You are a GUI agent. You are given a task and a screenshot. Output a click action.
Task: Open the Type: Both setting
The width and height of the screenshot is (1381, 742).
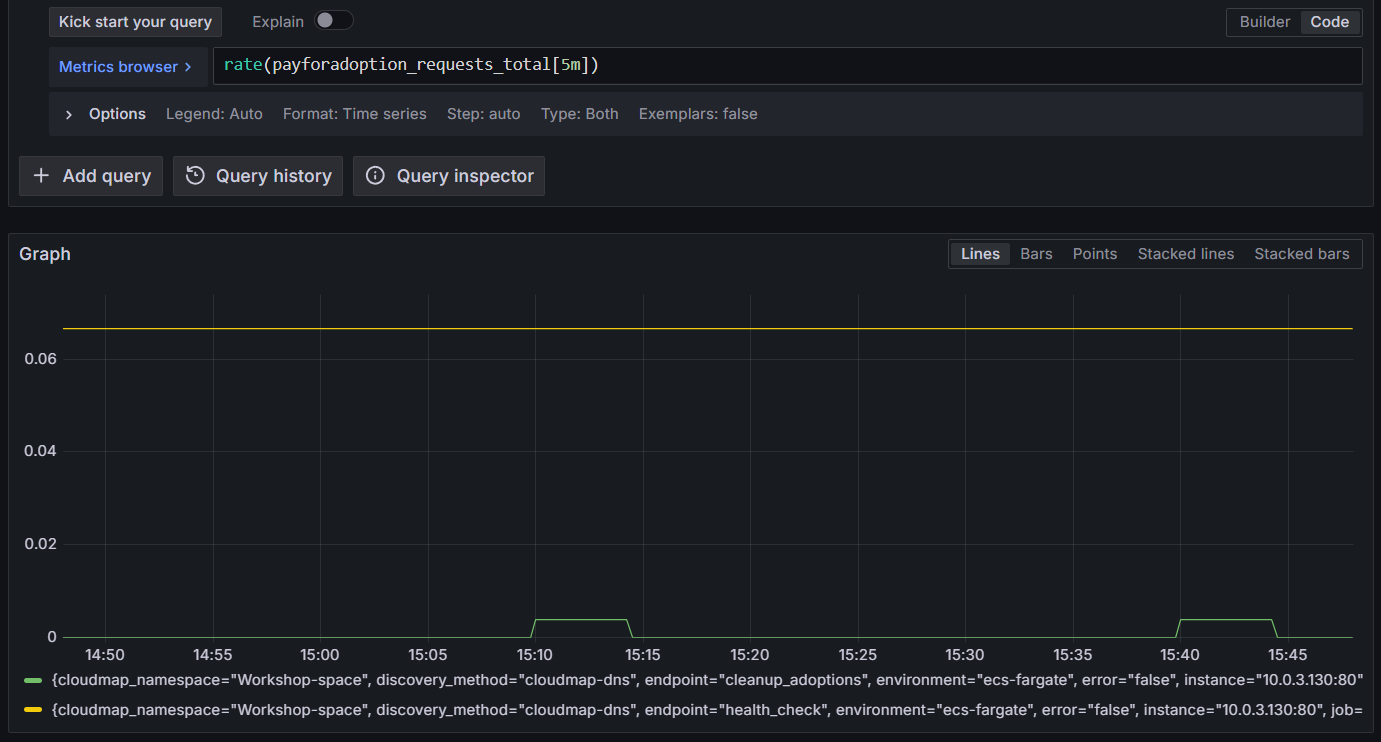579,114
